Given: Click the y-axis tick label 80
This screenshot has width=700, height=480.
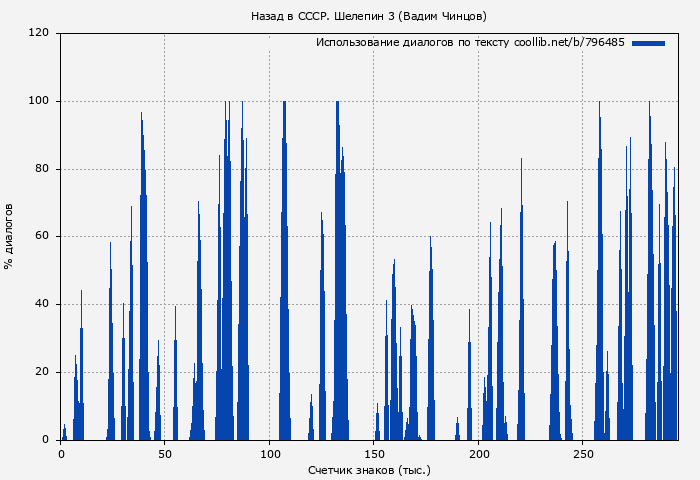Looking at the screenshot, I should pos(42,169).
